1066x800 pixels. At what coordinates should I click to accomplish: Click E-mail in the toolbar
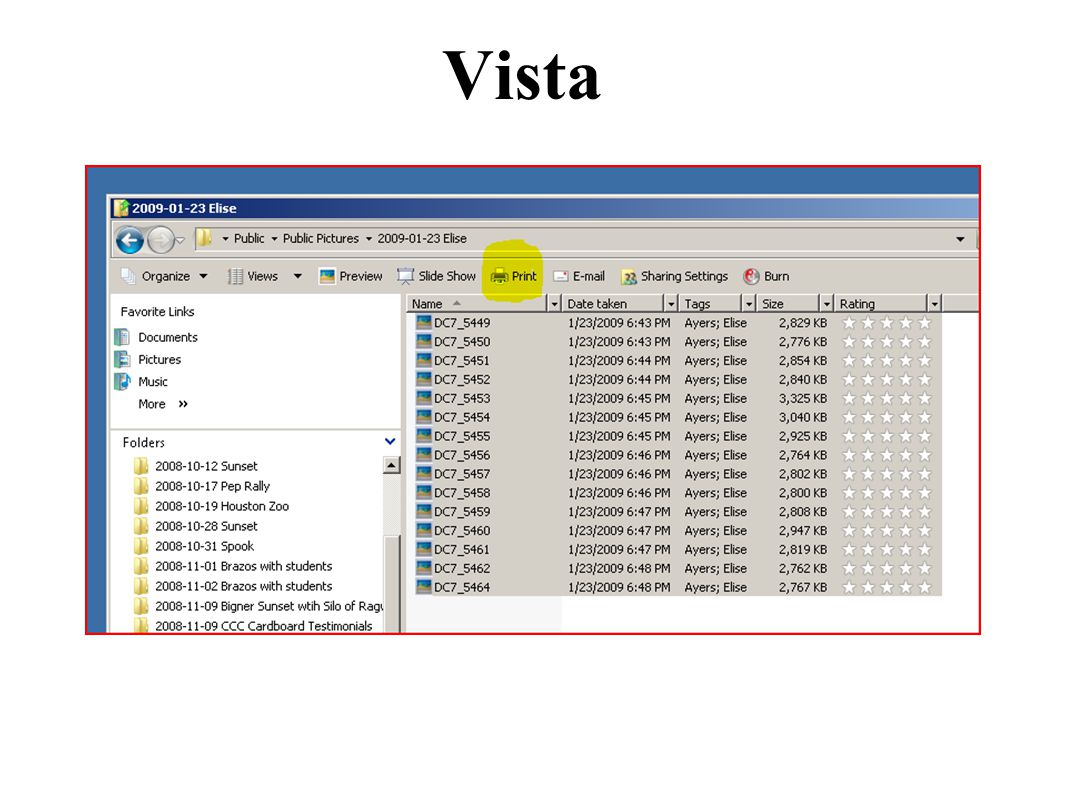579,276
